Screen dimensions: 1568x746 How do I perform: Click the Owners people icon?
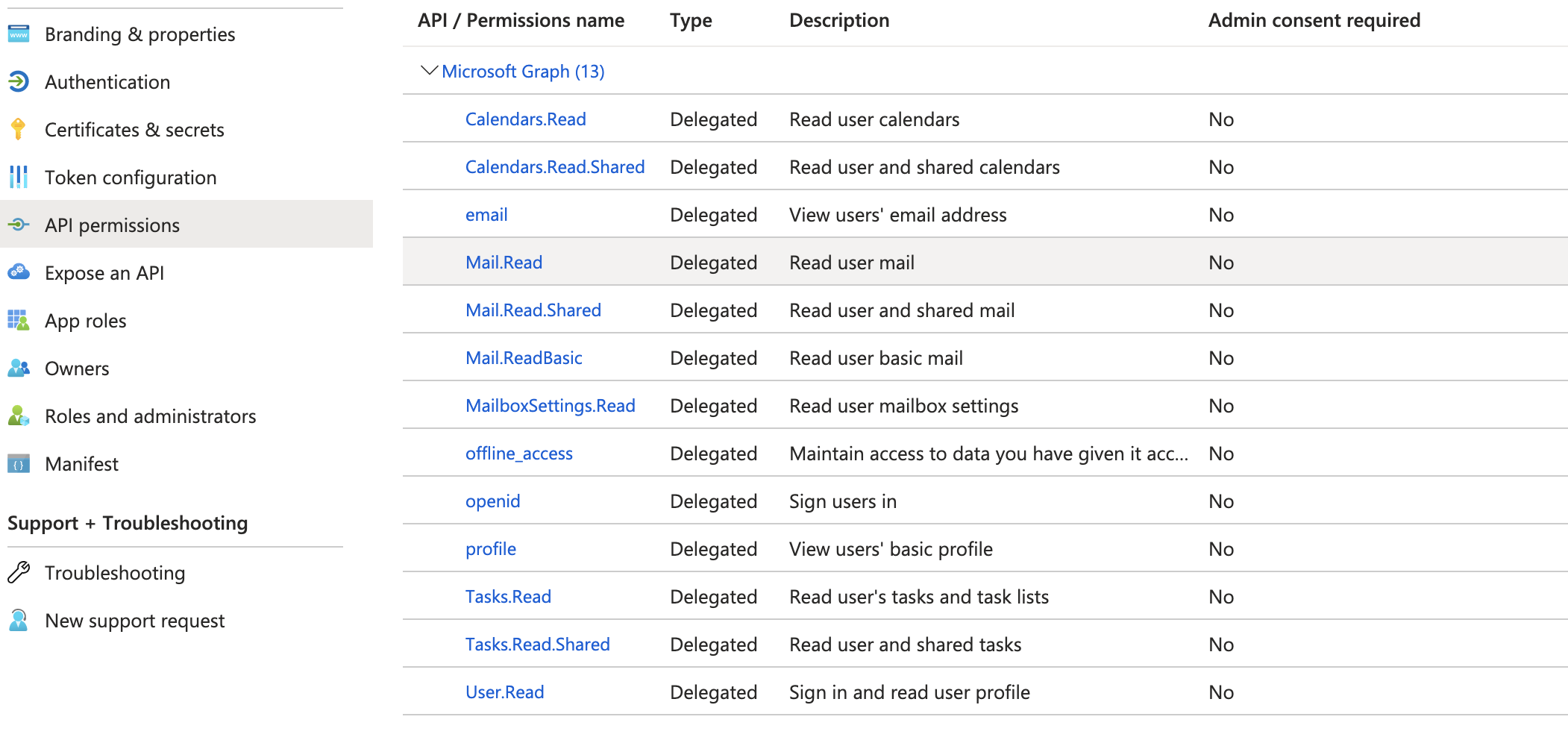19,368
